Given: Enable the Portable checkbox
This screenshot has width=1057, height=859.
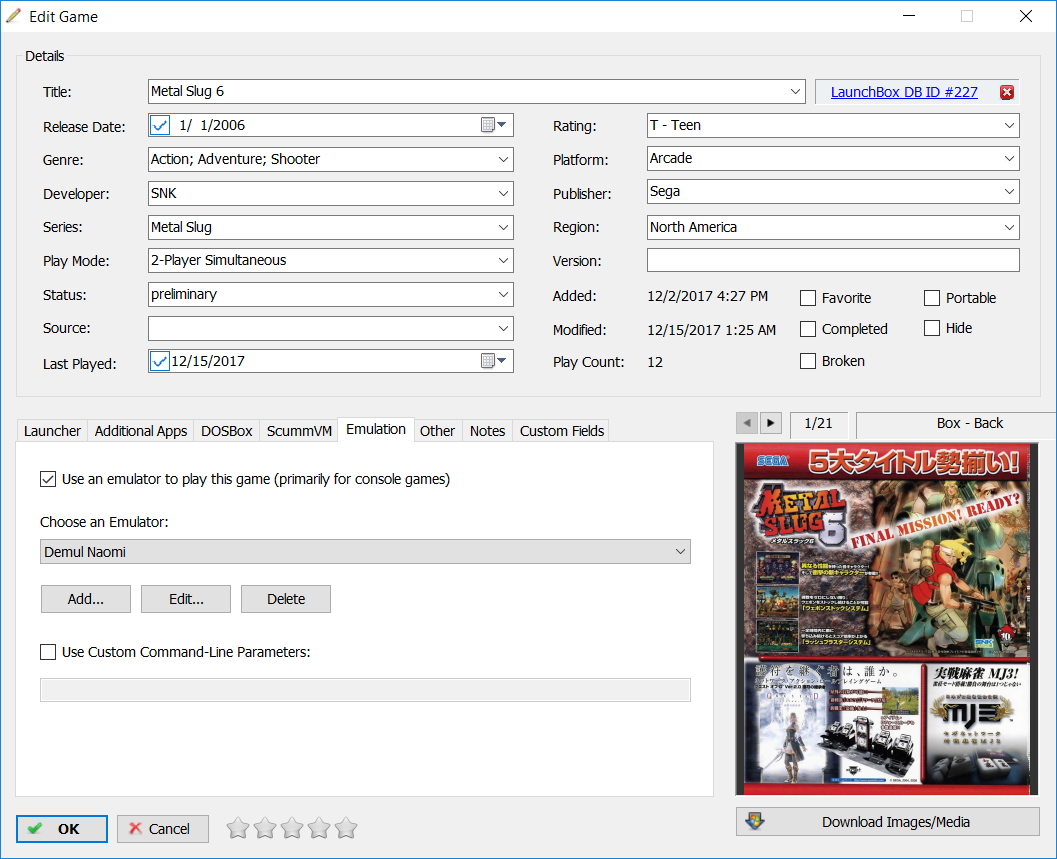Looking at the screenshot, I should [x=932, y=298].
